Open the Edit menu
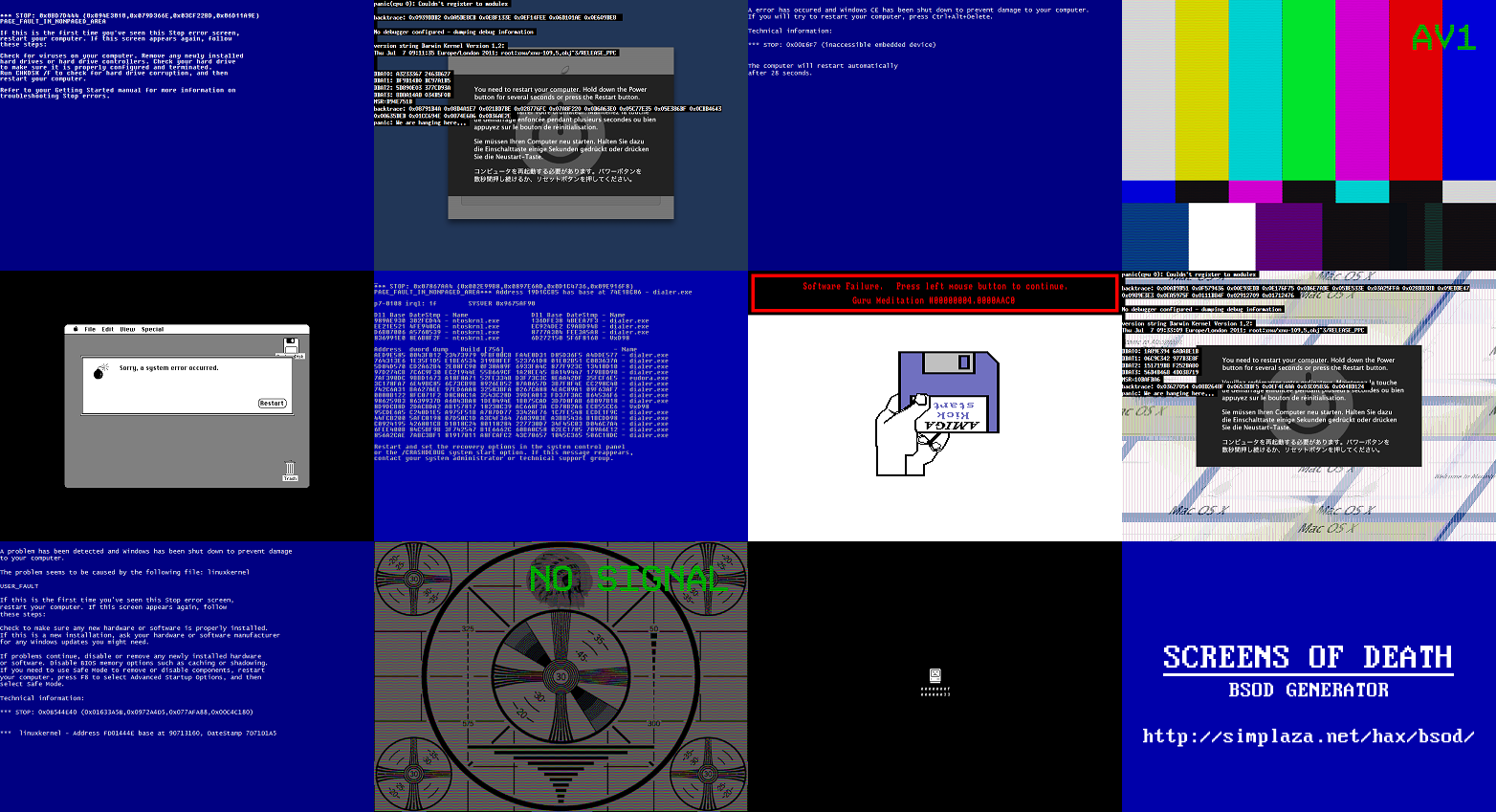1496x812 pixels. tap(108, 329)
